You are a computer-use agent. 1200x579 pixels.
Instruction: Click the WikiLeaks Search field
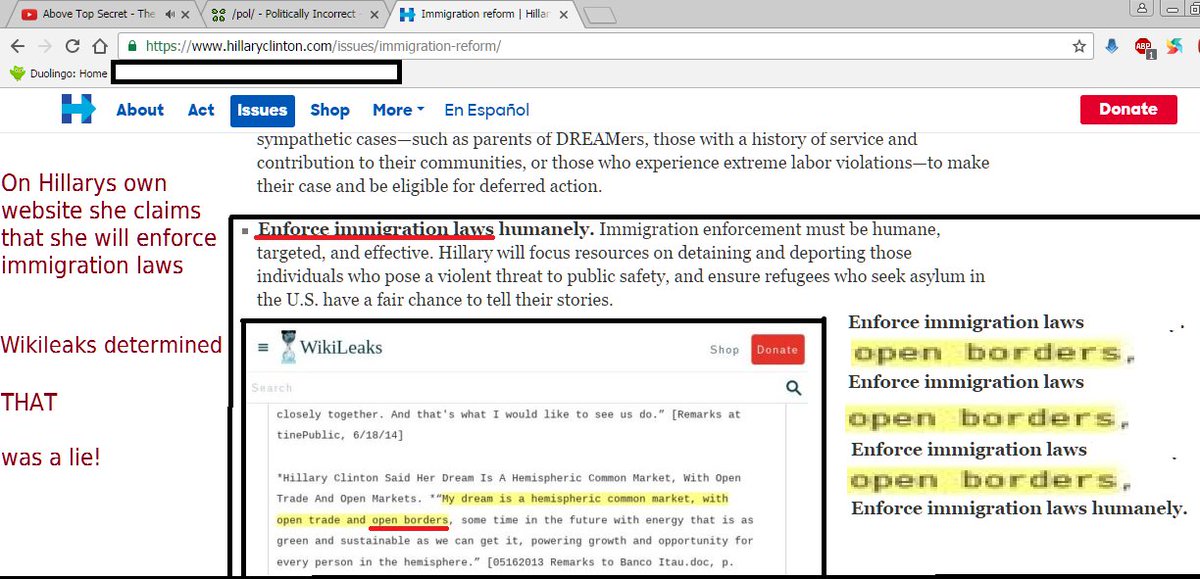point(515,388)
